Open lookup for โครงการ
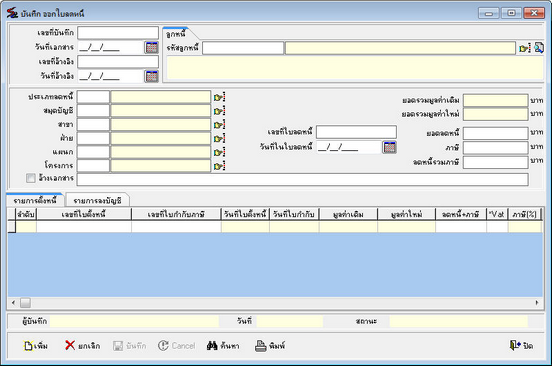 click(219, 166)
